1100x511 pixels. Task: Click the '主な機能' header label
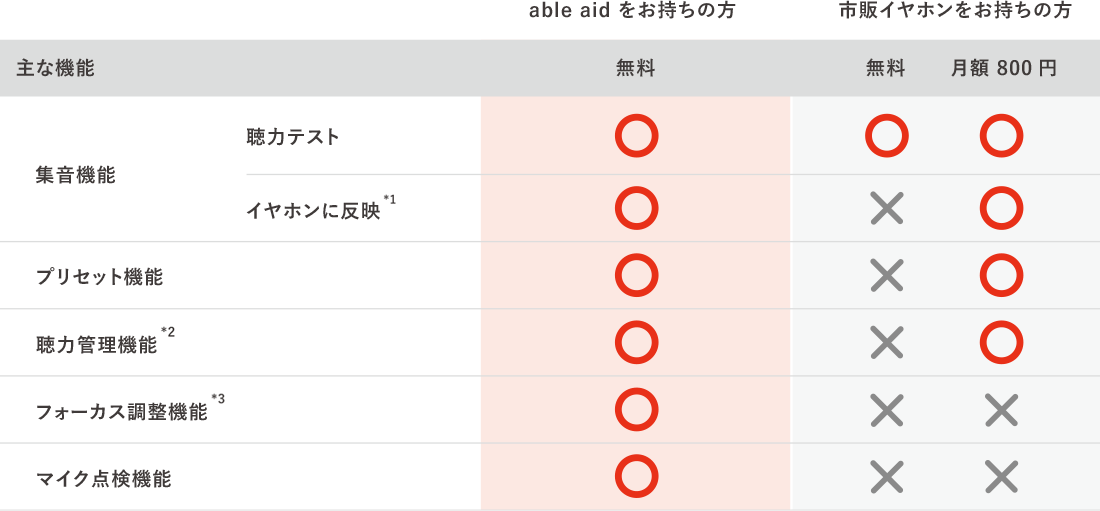coord(56,69)
